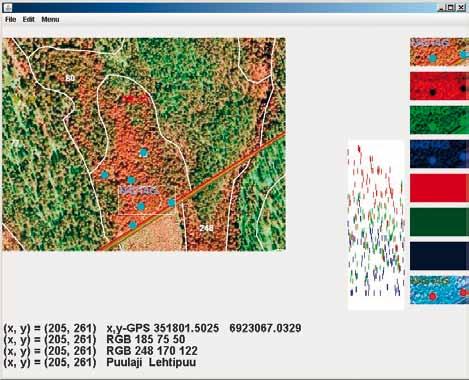This screenshot has width=469, height=380.
Task: Select the solid dark navy color swatch
Action: 439,256
